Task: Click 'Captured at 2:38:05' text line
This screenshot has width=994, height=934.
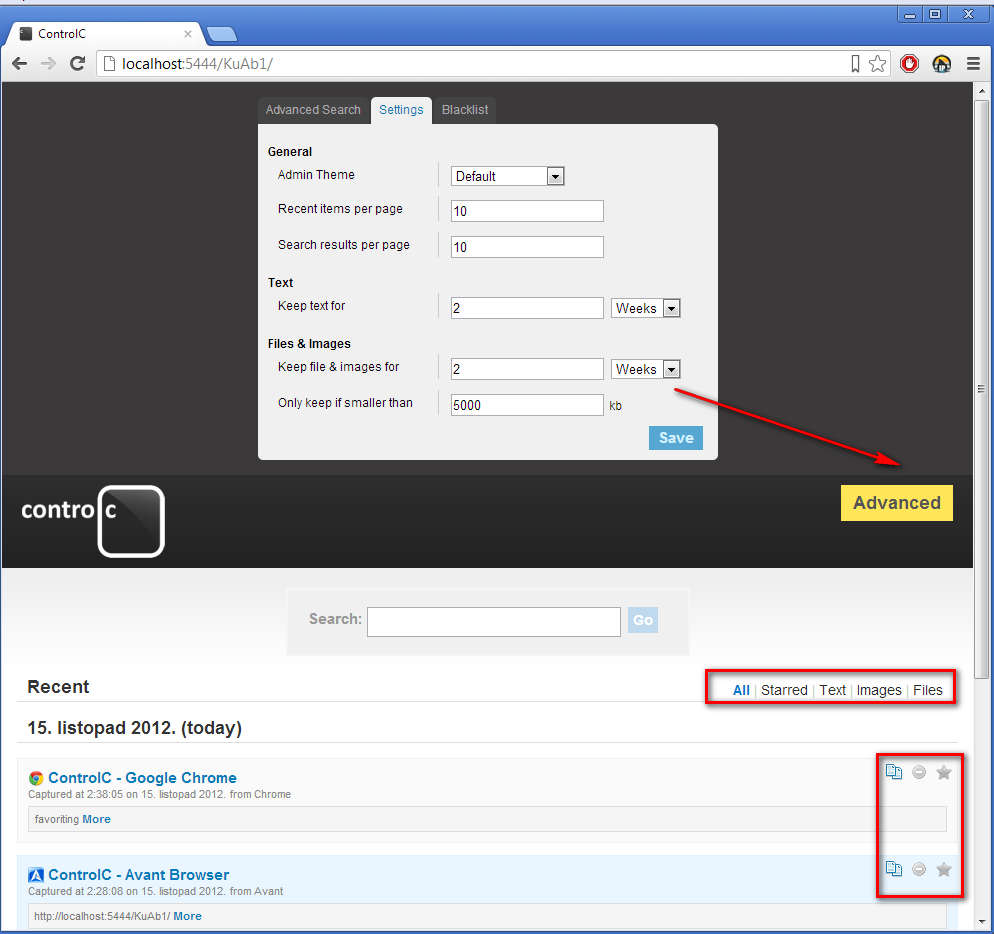Action: pyautogui.click(x=159, y=795)
